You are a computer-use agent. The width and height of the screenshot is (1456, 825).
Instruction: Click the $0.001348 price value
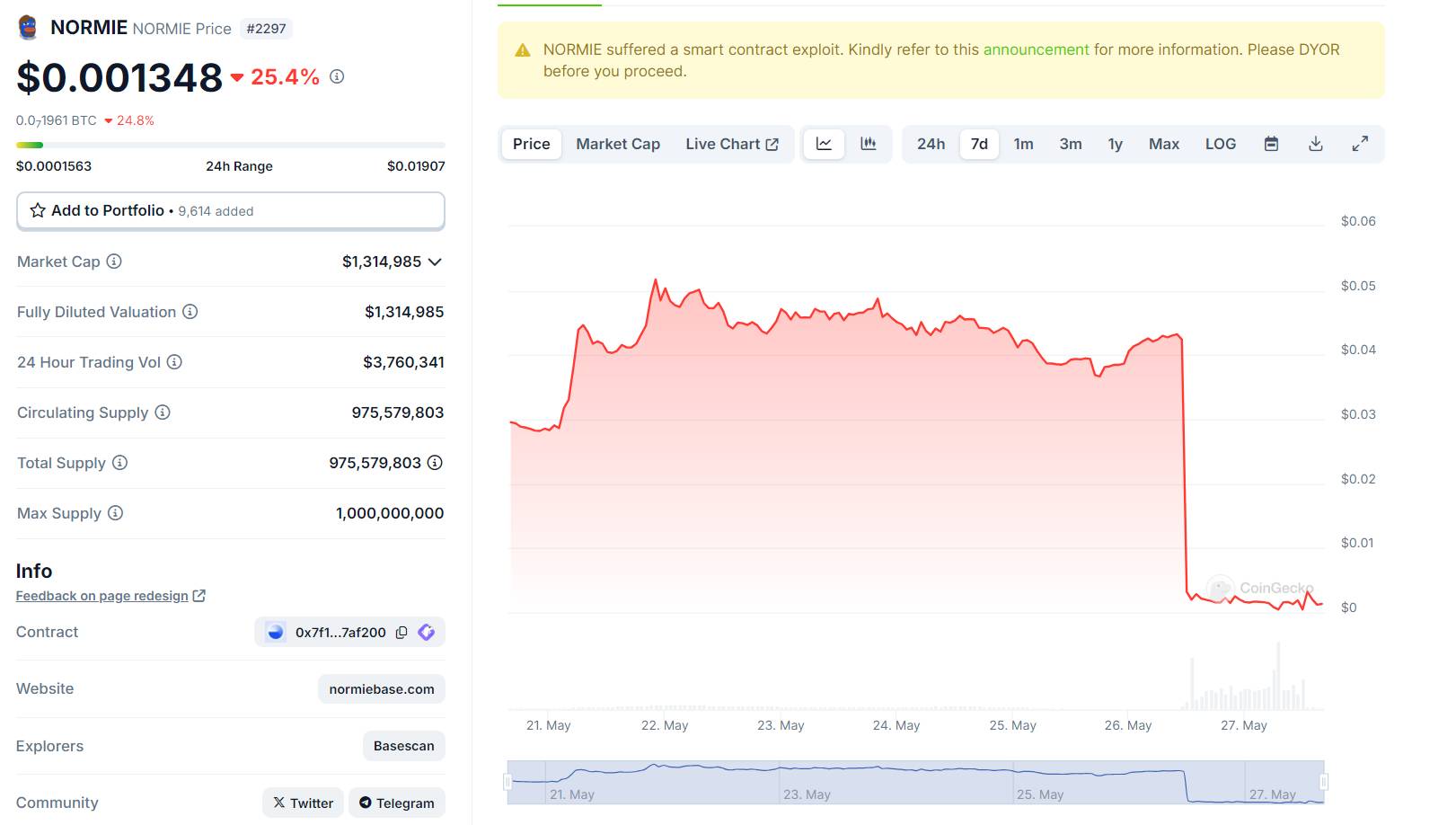tap(119, 77)
